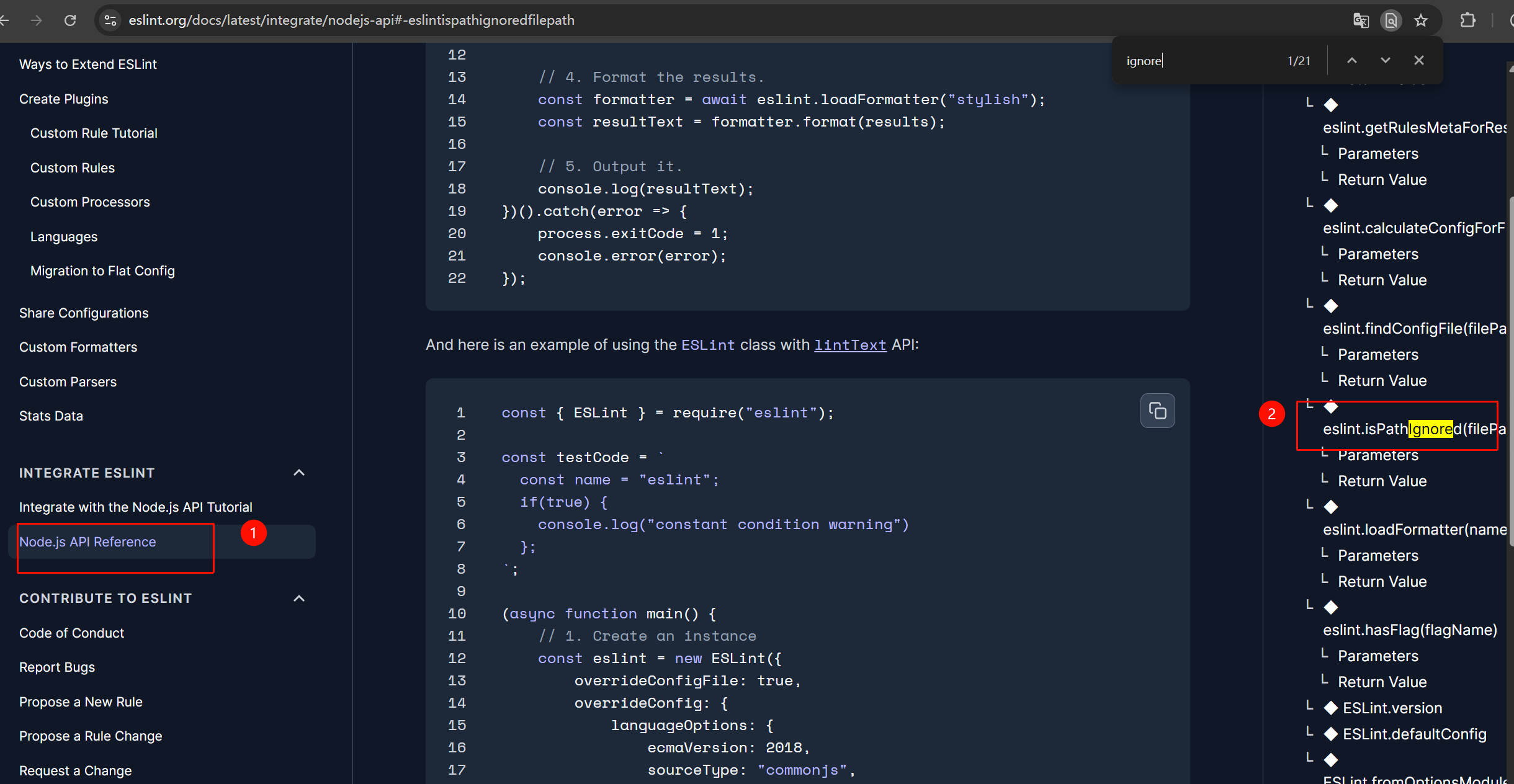Screen dimensions: 1514x784
Task: Click the ESLint.version contents entry
Action: 1392,708
